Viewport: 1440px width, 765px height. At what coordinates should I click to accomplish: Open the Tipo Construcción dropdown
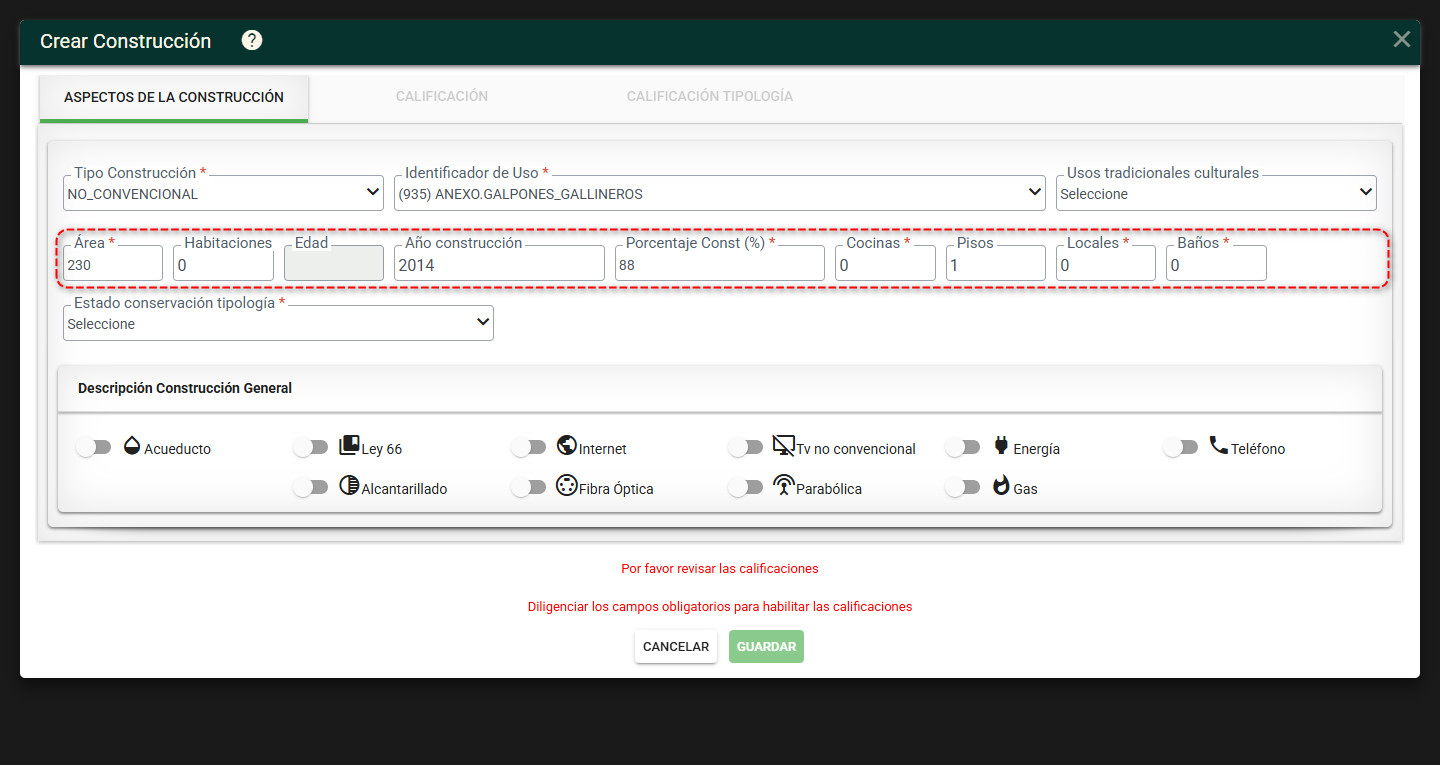coord(223,193)
